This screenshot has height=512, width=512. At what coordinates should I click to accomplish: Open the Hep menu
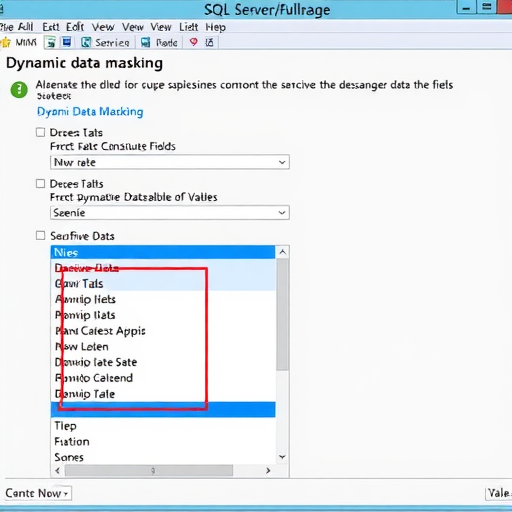[x=215, y=27]
